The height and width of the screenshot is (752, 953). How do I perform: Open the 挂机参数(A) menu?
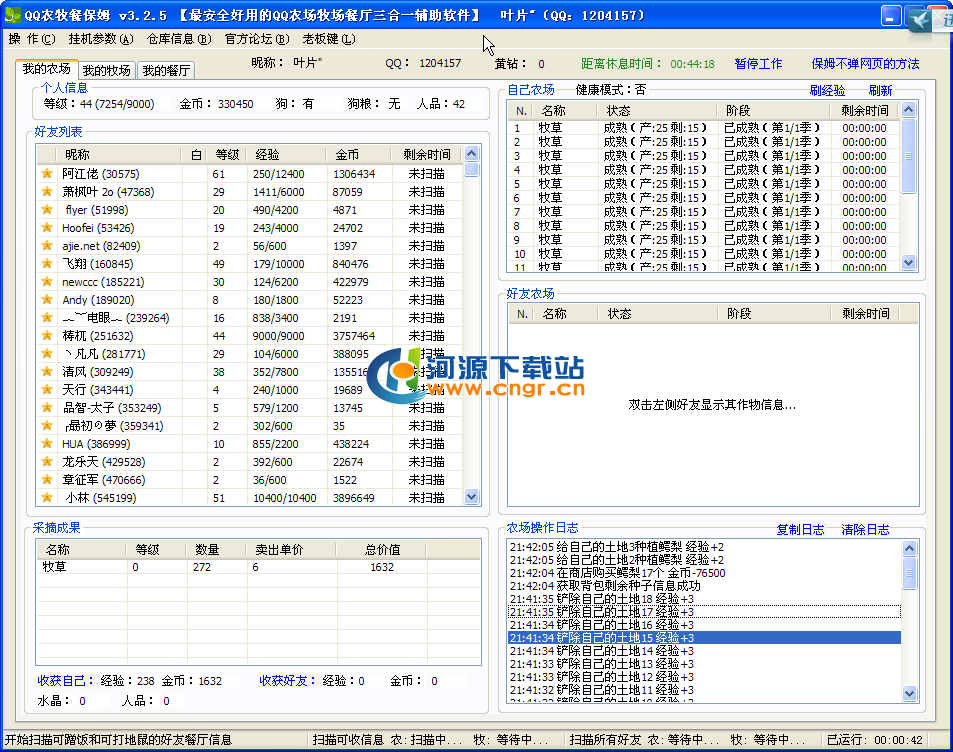click(x=100, y=39)
